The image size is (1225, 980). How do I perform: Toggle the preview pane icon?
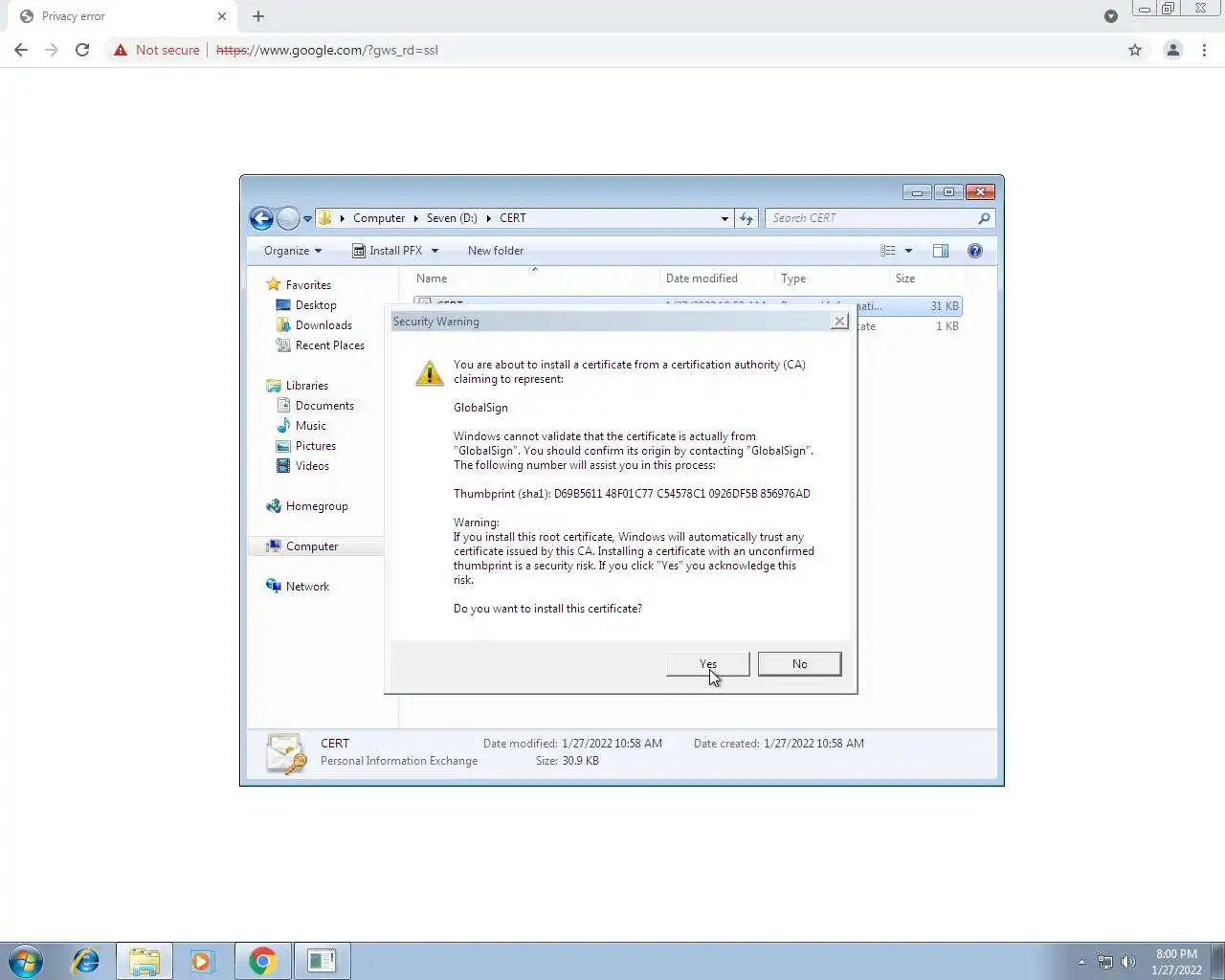(941, 251)
